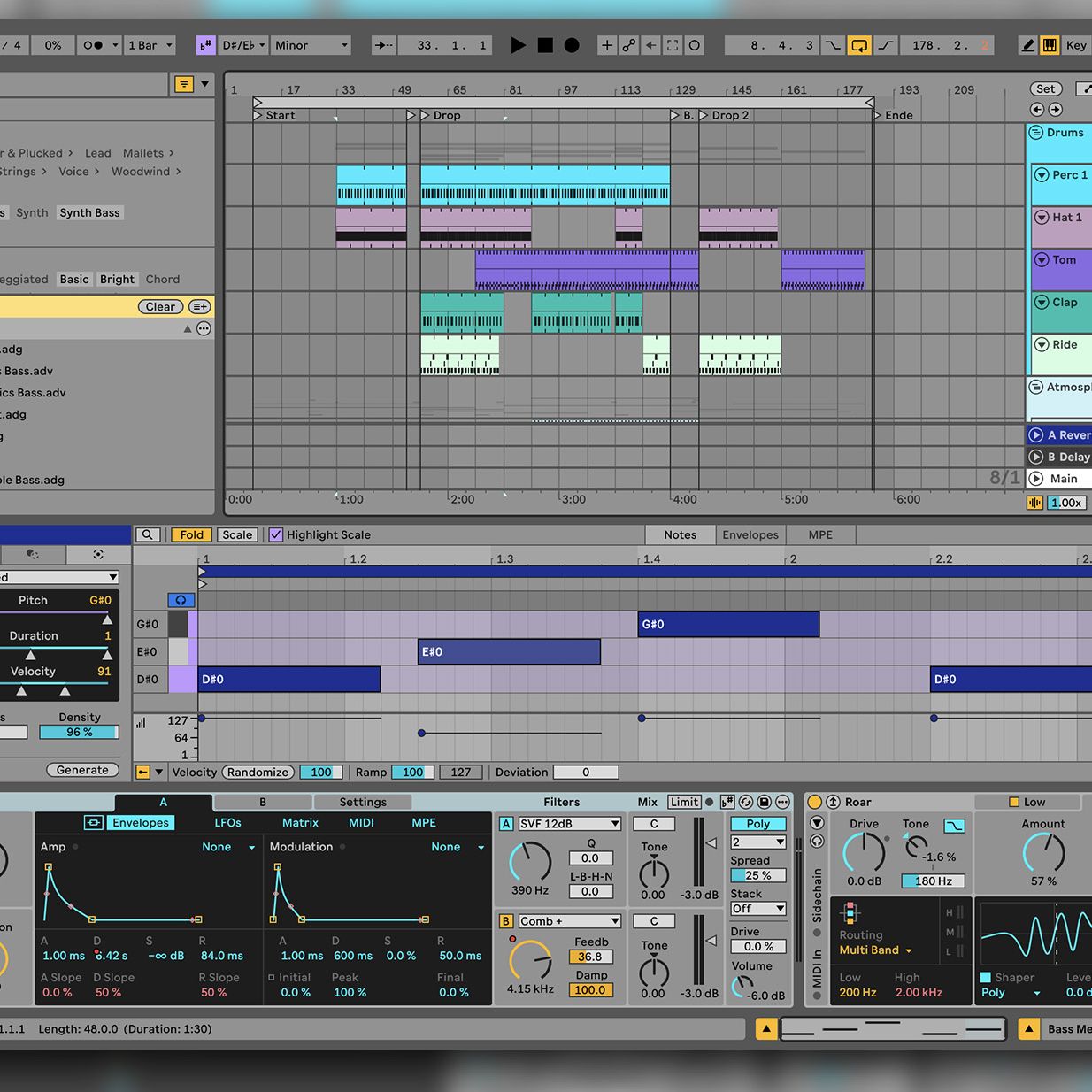The width and height of the screenshot is (1092, 1092).
Task: Open the LFOs tab in the synth
Action: [x=227, y=823]
